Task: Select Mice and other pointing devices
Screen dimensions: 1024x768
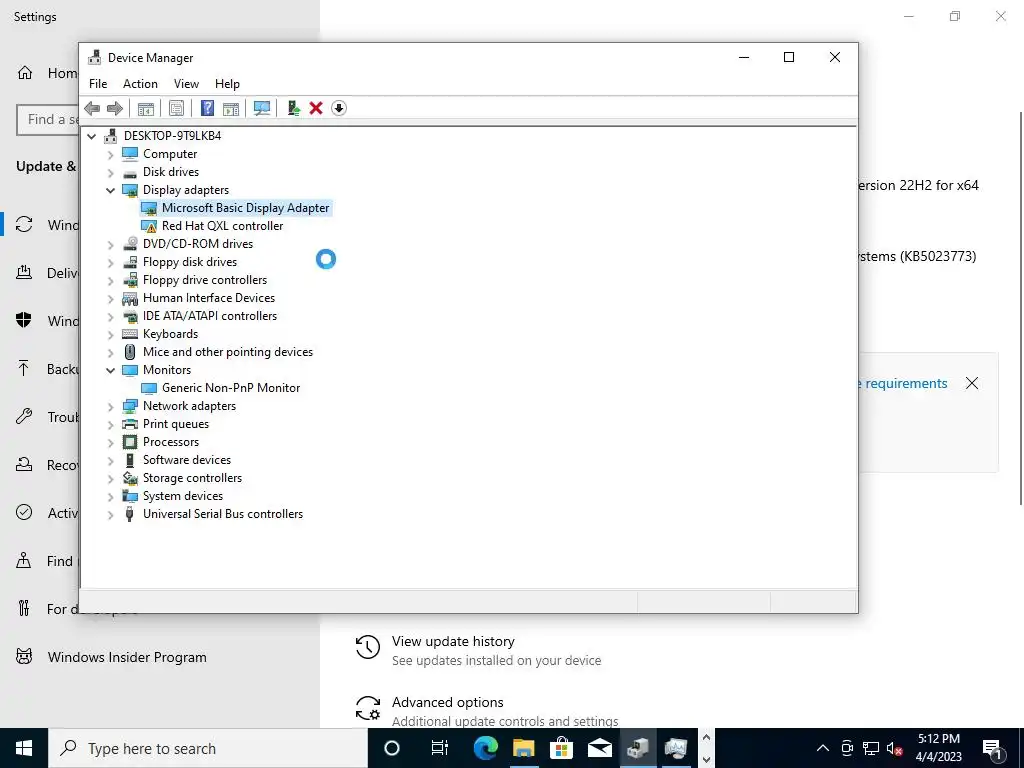Action: pyautogui.click(x=228, y=352)
